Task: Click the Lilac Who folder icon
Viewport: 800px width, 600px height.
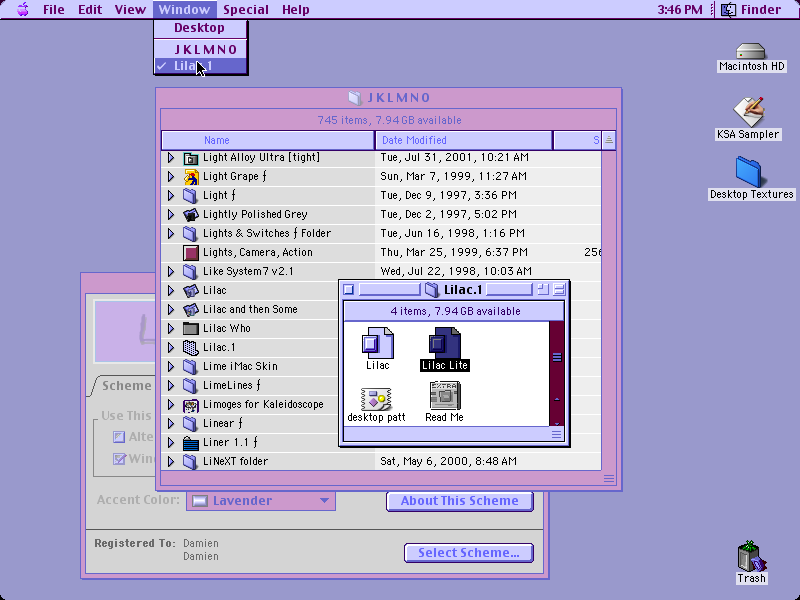Action: (x=190, y=329)
